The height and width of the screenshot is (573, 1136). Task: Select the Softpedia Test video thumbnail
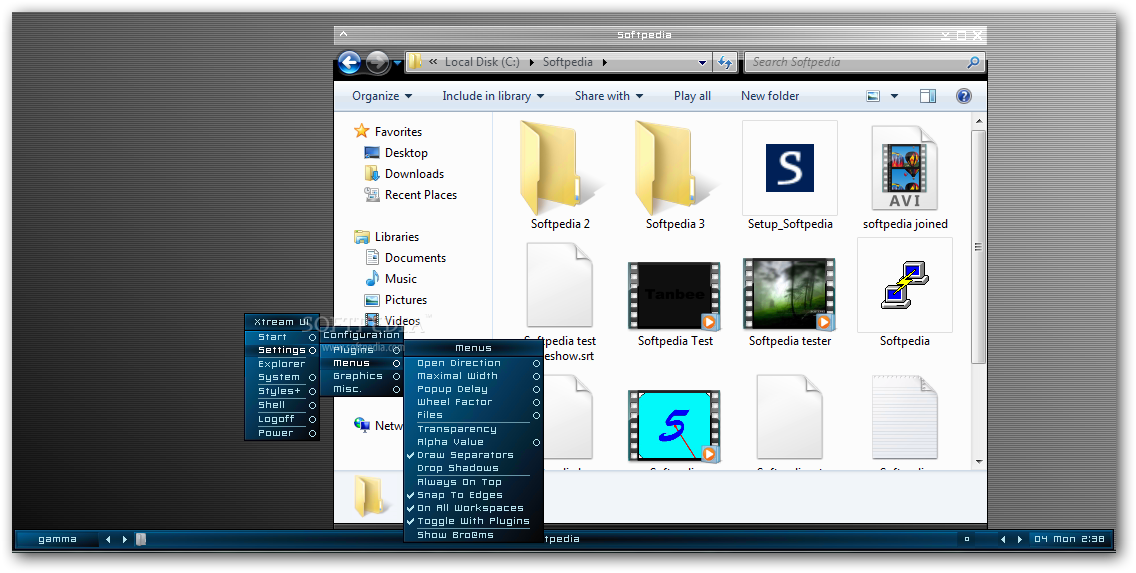pos(675,296)
